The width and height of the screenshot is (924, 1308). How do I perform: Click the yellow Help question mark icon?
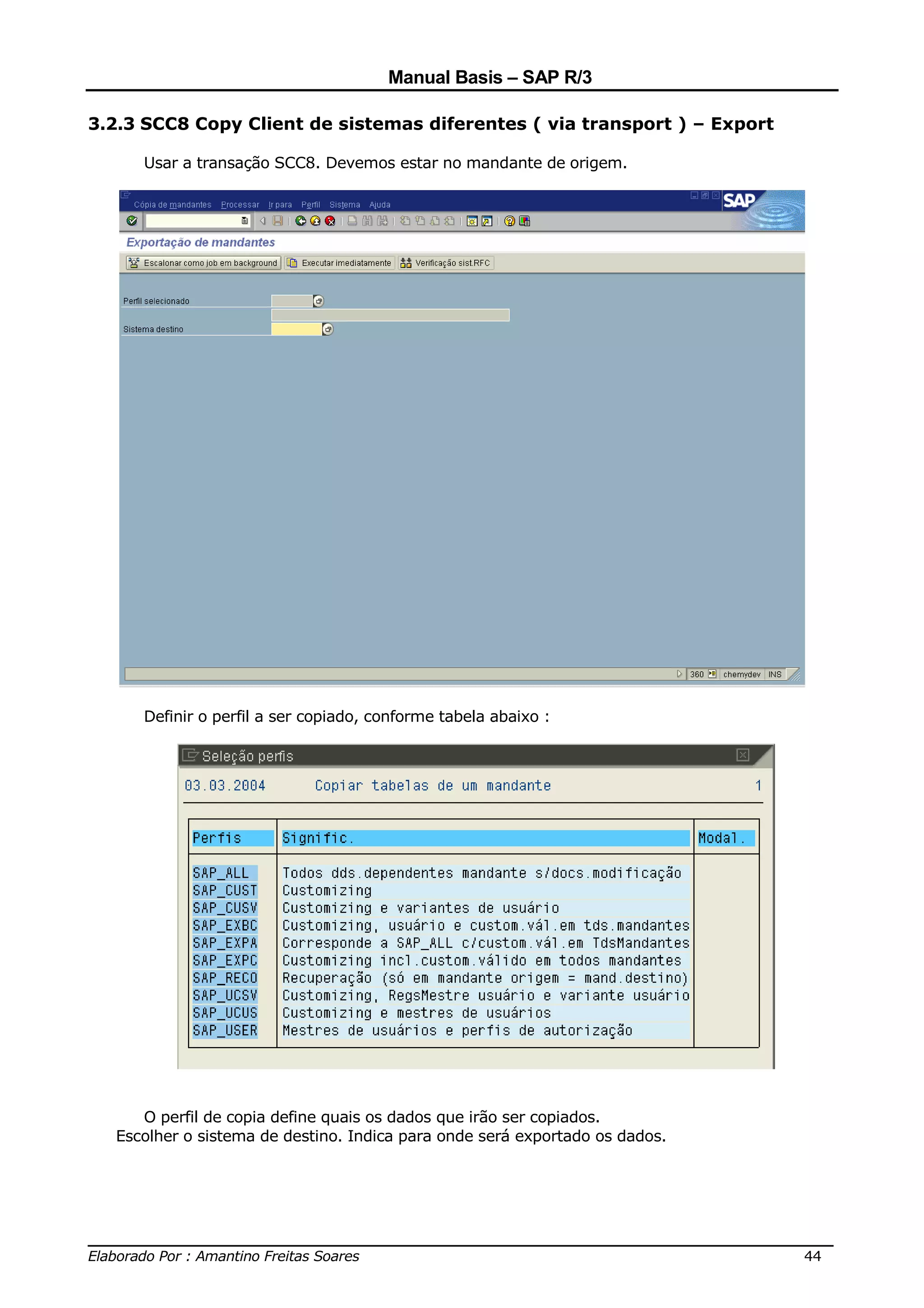coord(509,221)
